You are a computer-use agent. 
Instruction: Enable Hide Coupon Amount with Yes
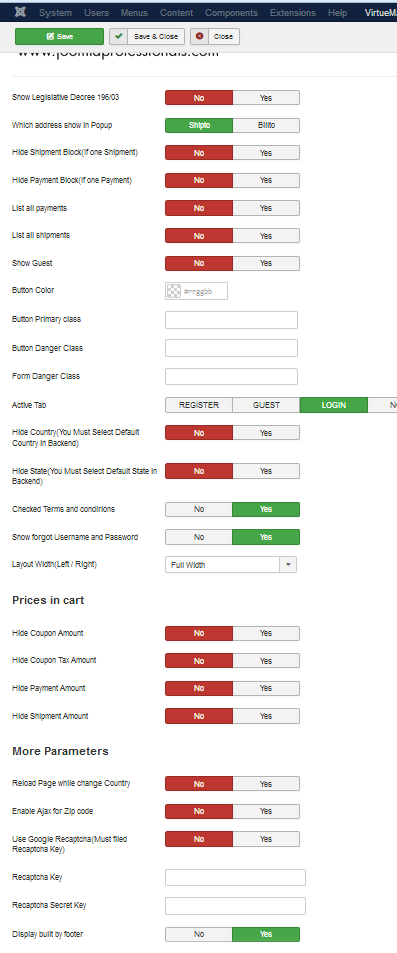266,633
